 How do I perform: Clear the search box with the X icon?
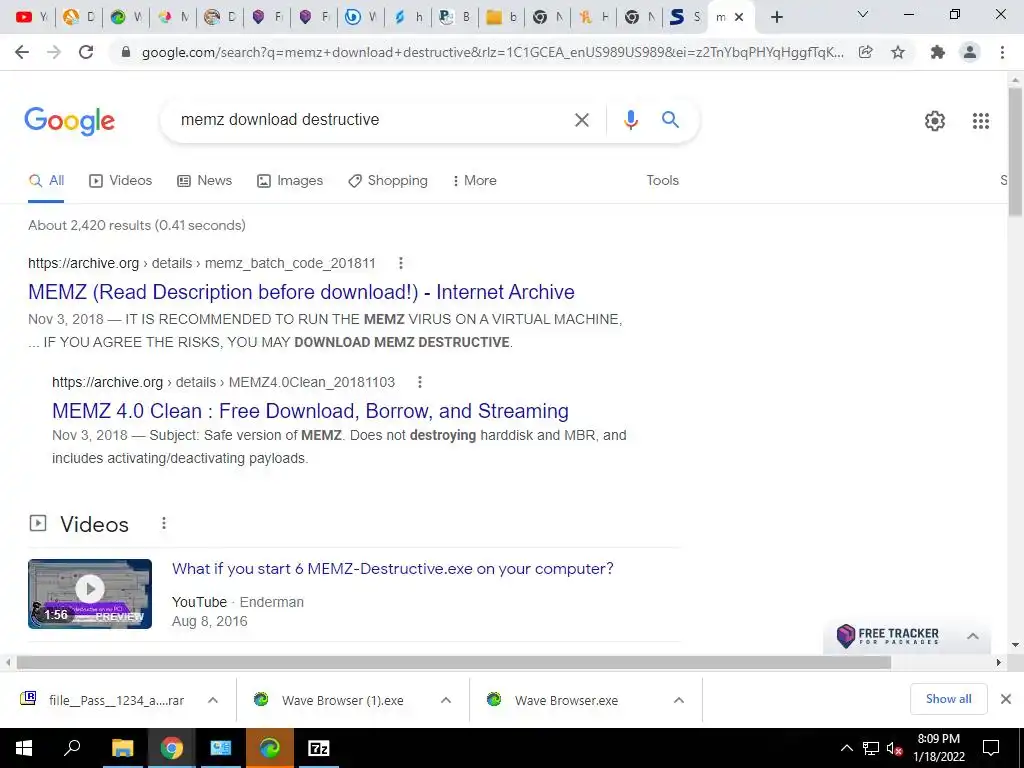pos(581,120)
